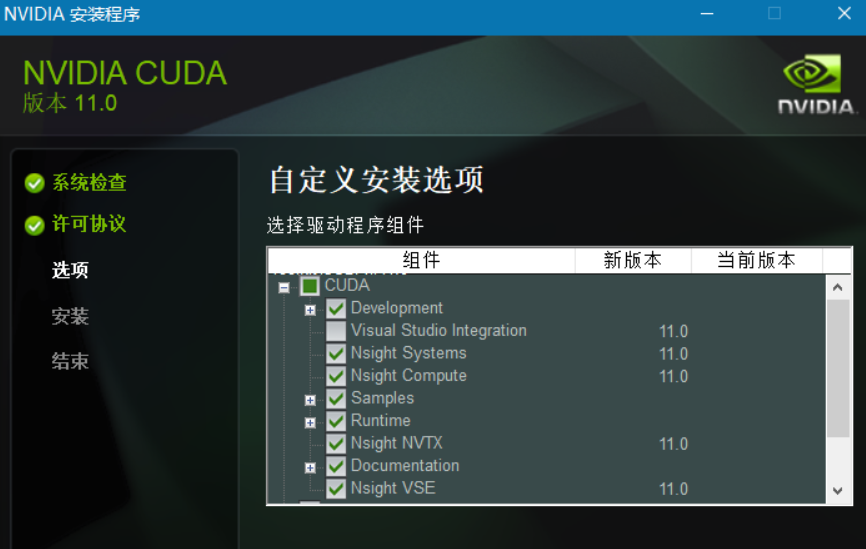Select the CUDA label in tree
Viewport: 866px width, 549px height.
pyautogui.click(x=347, y=286)
